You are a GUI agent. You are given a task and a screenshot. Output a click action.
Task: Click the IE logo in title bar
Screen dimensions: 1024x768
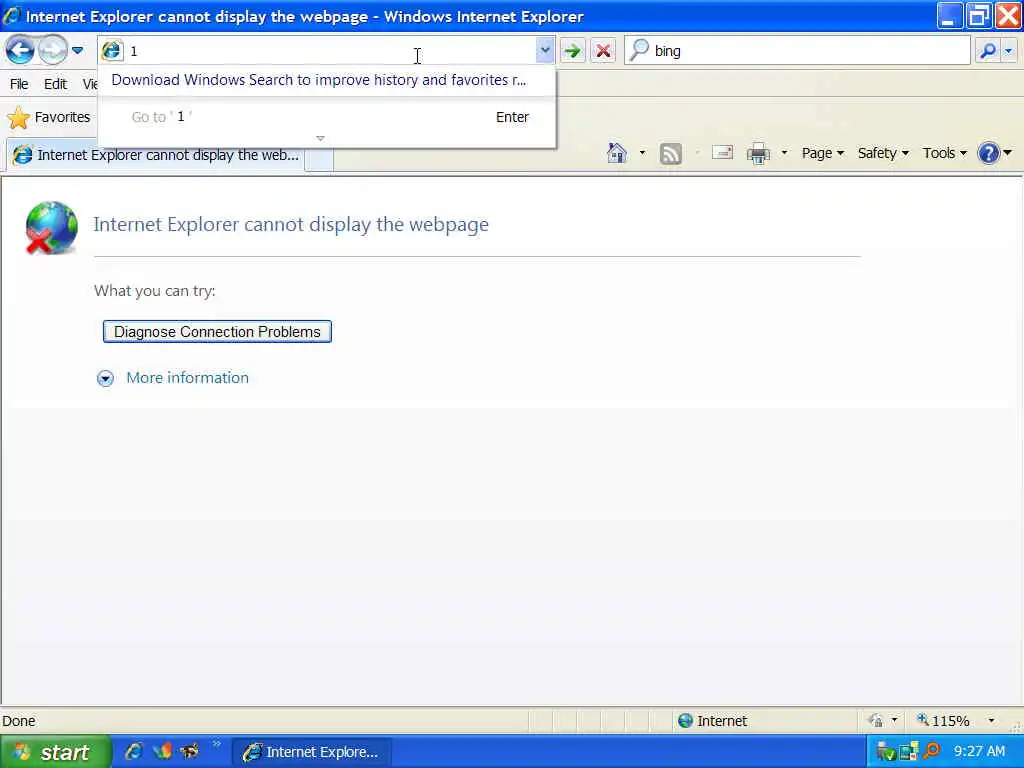pyautogui.click(x=12, y=16)
